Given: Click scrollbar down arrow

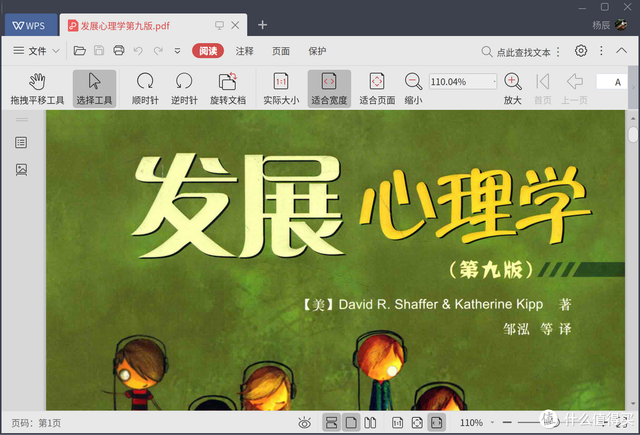Looking at the screenshot, I should tap(633, 403).
